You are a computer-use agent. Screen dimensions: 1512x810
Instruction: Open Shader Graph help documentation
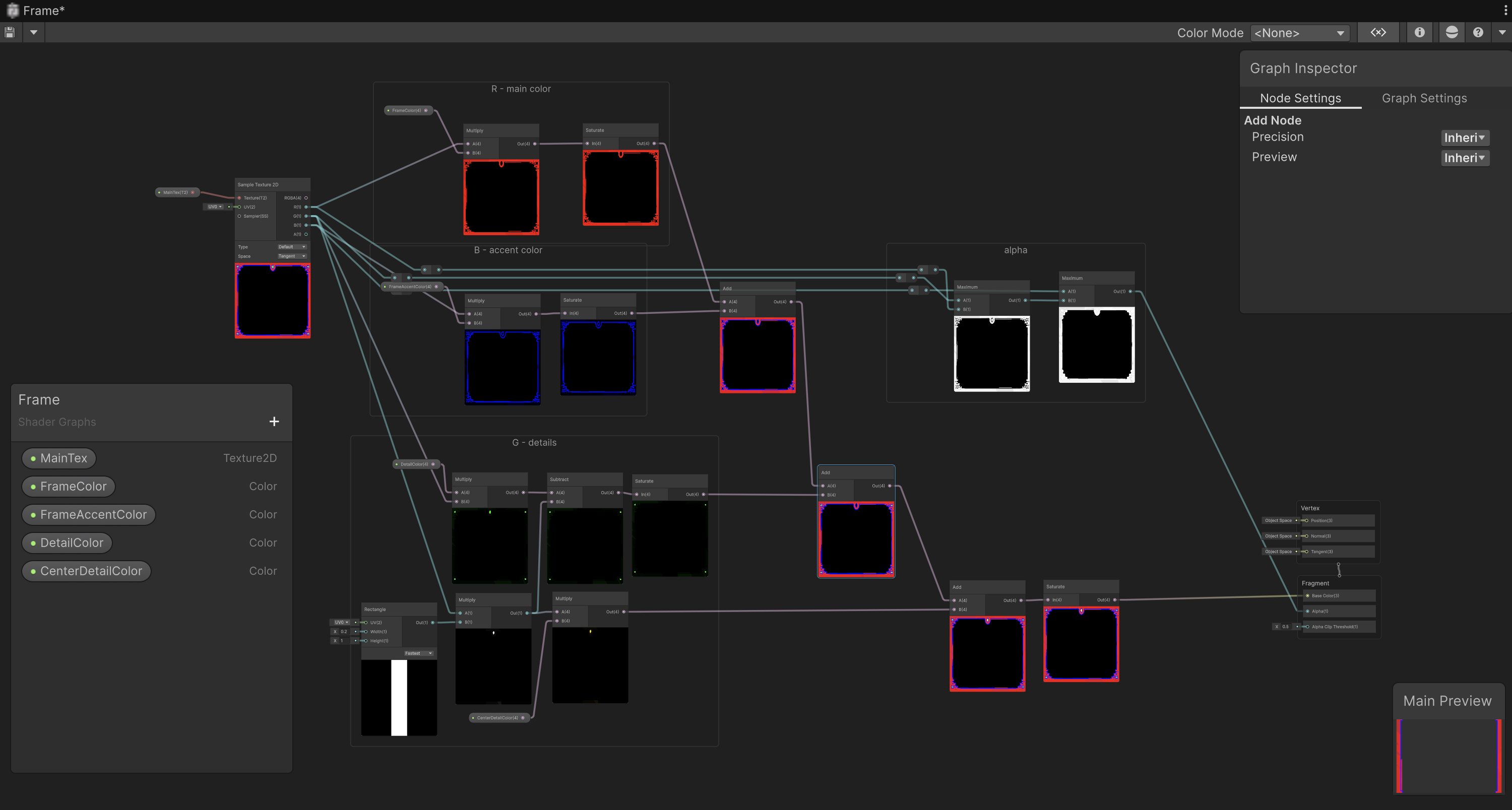tap(1478, 32)
